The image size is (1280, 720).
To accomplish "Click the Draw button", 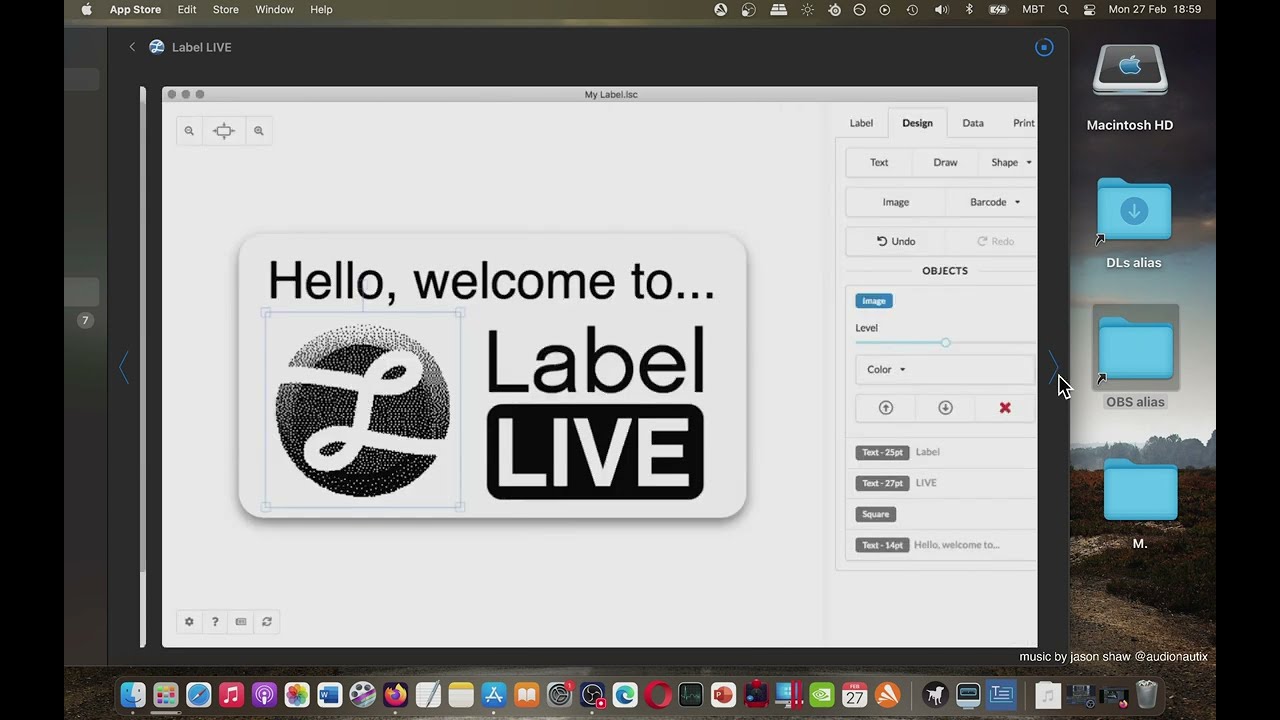I will click(945, 162).
